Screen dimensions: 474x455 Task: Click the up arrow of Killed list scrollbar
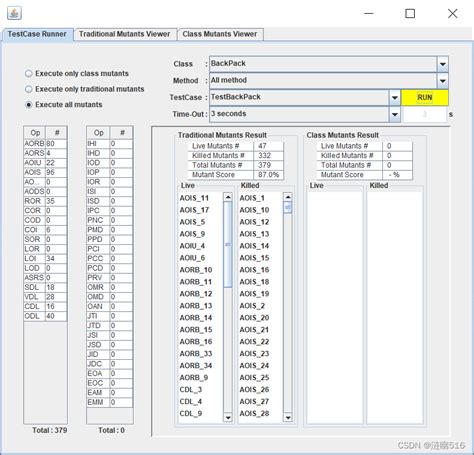click(288, 197)
